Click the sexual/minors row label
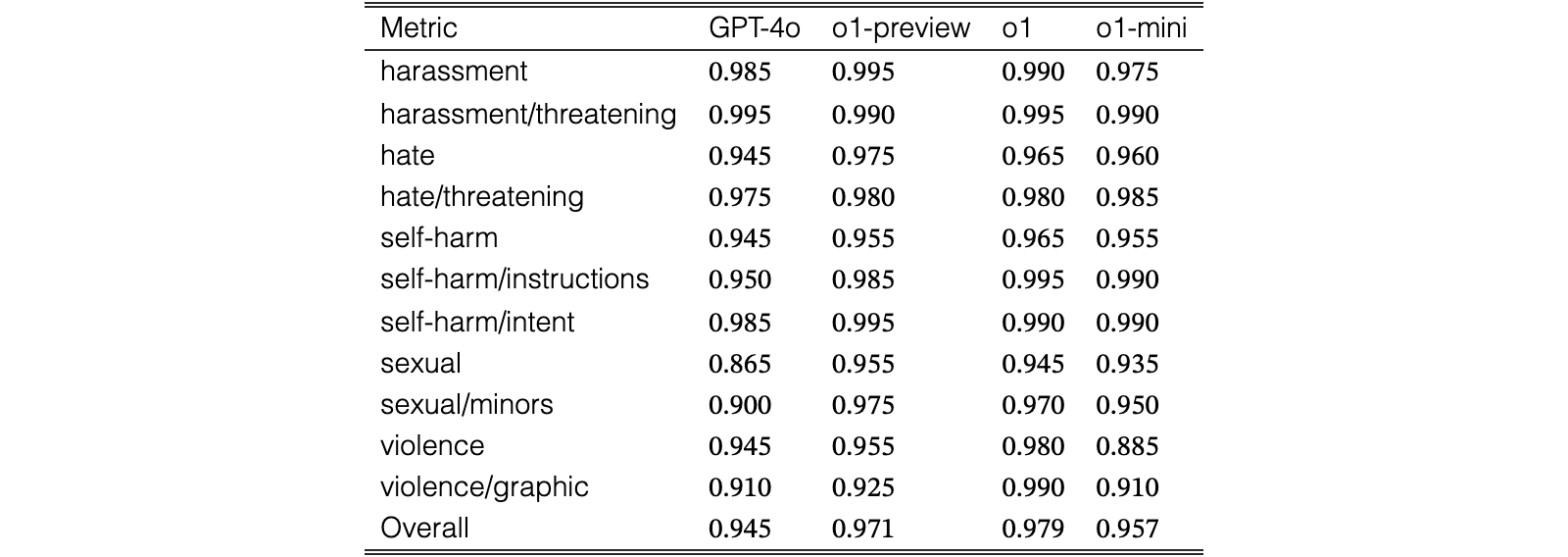 tap(466, 404)
